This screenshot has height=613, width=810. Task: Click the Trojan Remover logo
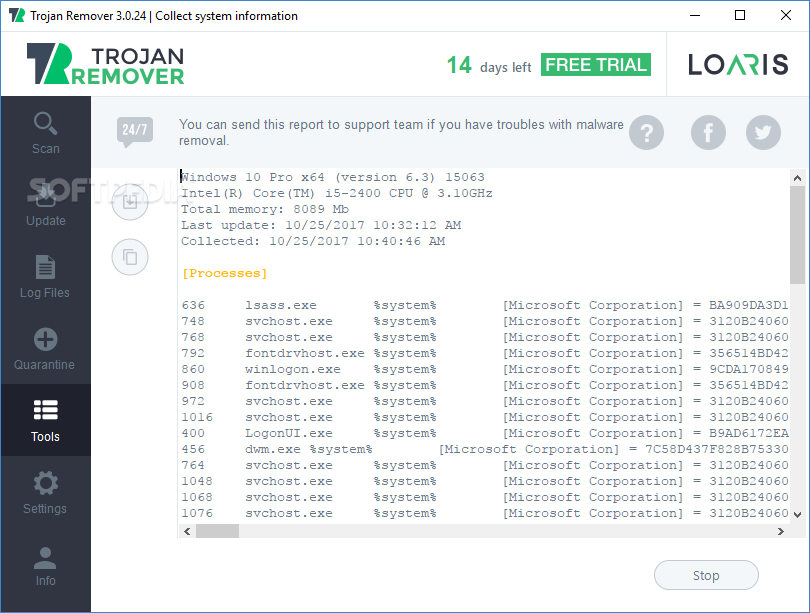pyautogui.click(x=105, y=64)
